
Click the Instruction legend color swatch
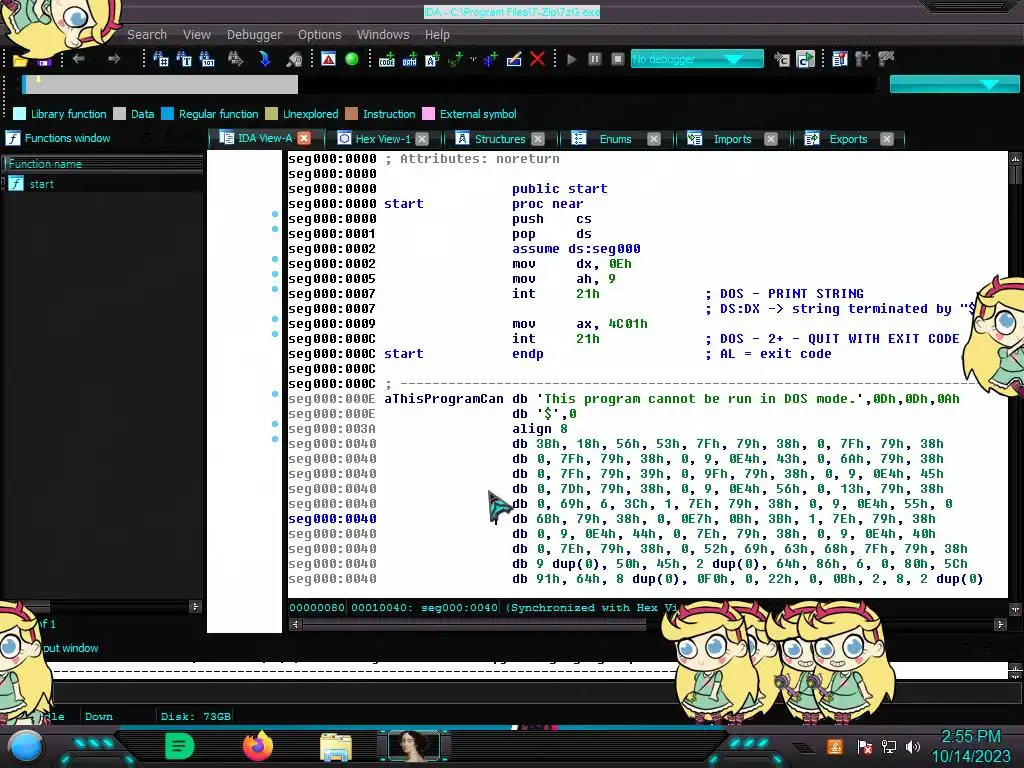click(351, 114)
